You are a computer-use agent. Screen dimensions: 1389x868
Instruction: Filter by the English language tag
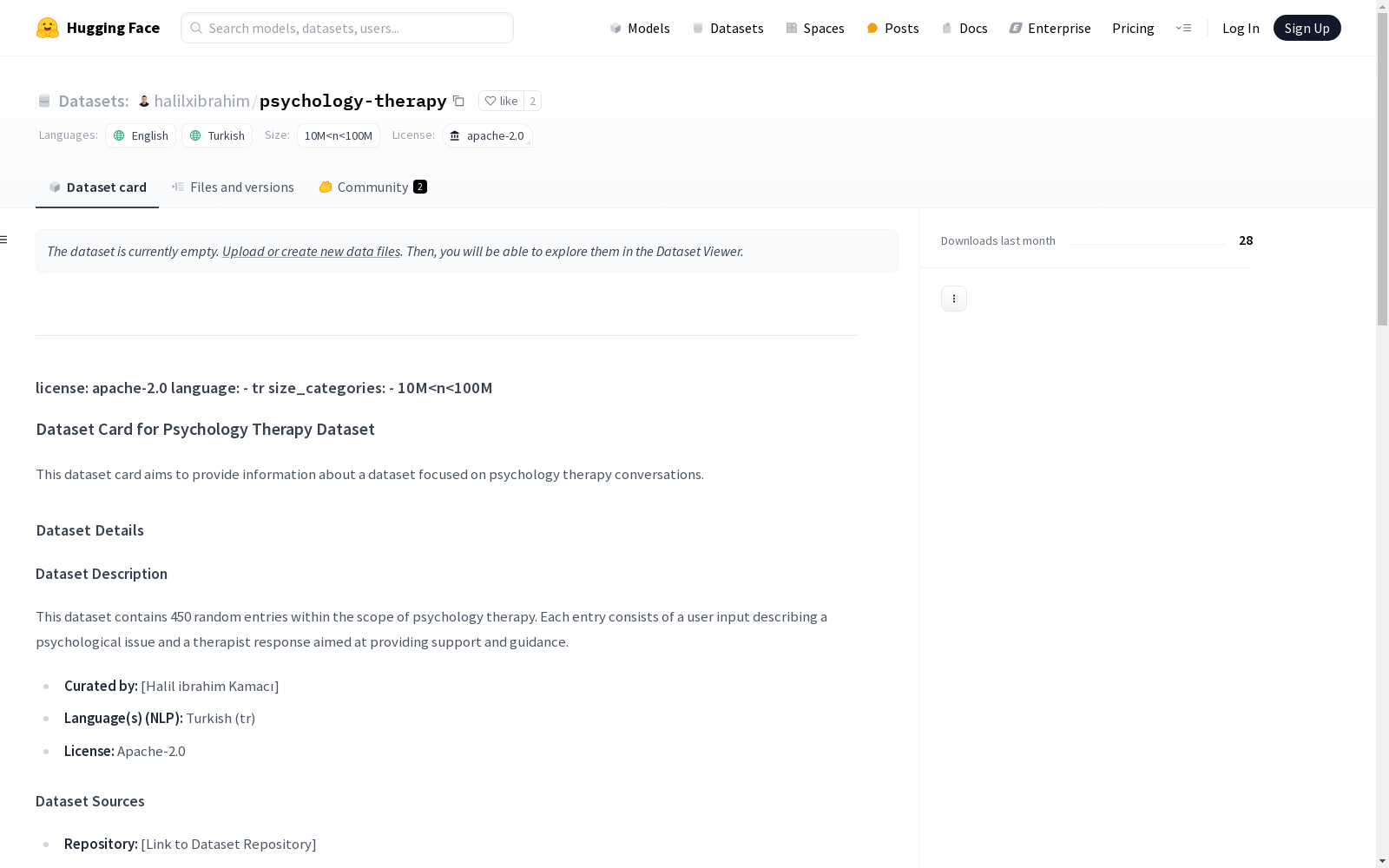pos(141,135)
